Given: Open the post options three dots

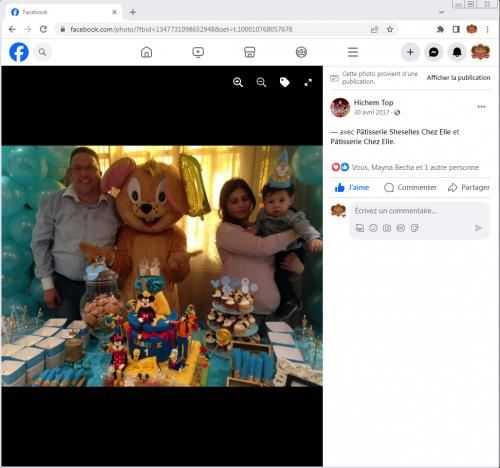Looking at the screenshot, I should pos(481,107).
